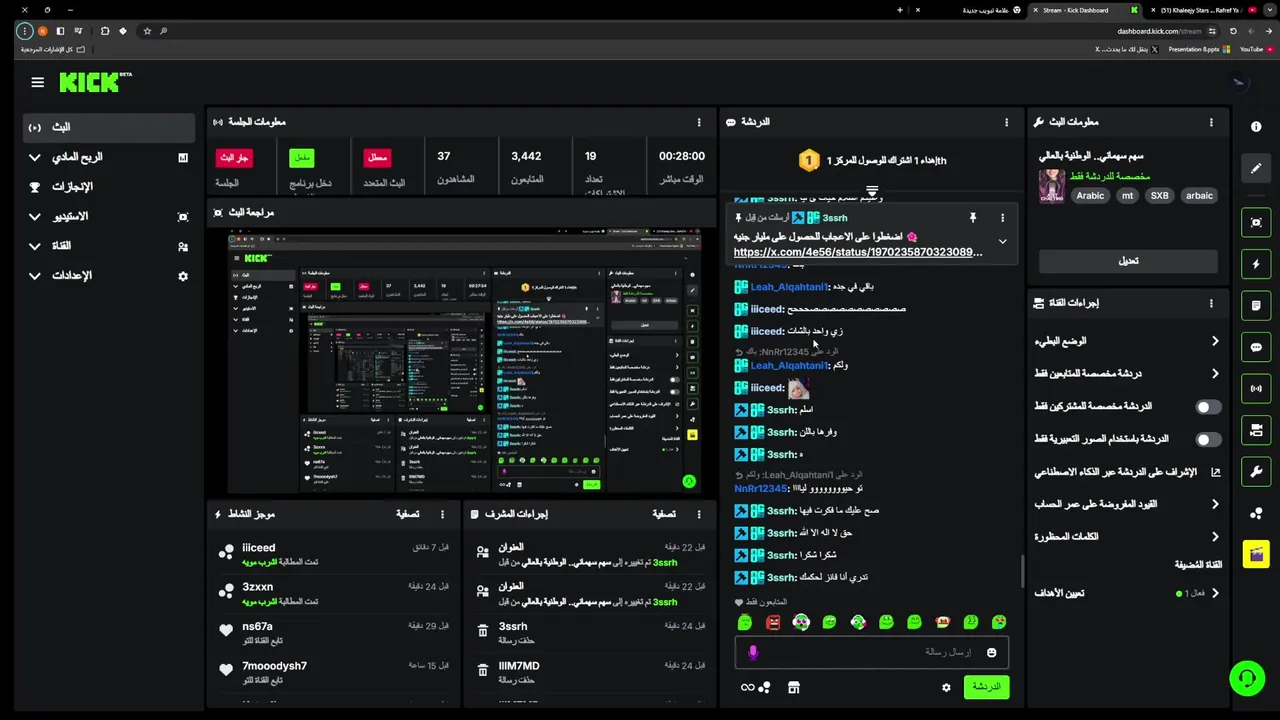Viewport: 1280px width, 720px height.
Task: Open chat settings gear icon
Action: 946,687
